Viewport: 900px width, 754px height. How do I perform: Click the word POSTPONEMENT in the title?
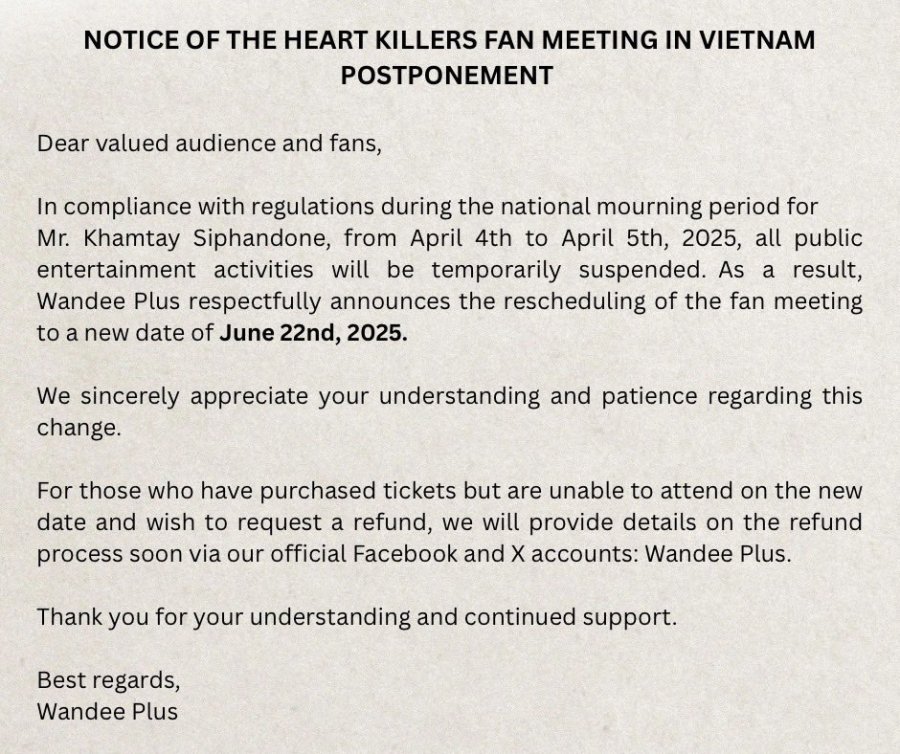(447, 75)
